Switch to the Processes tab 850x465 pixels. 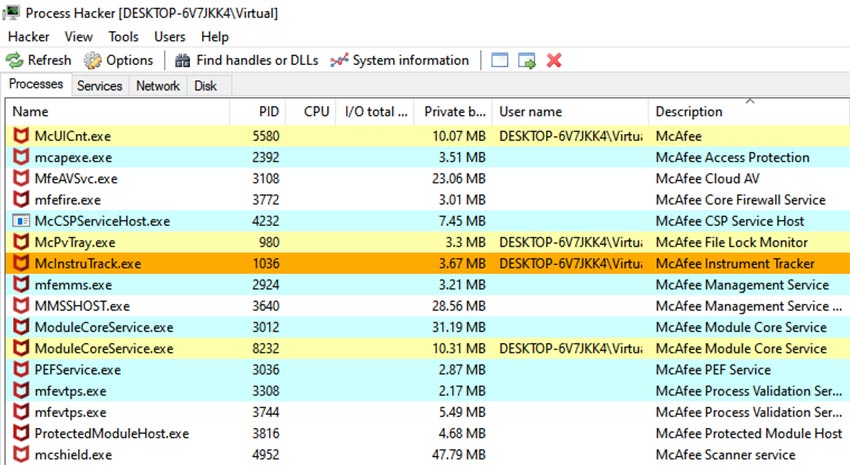tap(36, 85)
